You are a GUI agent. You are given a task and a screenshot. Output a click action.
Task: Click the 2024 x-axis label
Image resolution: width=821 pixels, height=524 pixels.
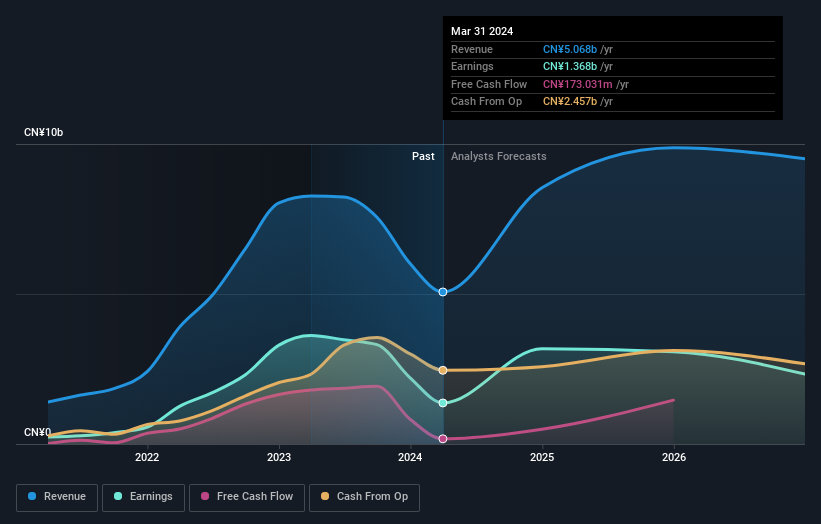point(410,458)
